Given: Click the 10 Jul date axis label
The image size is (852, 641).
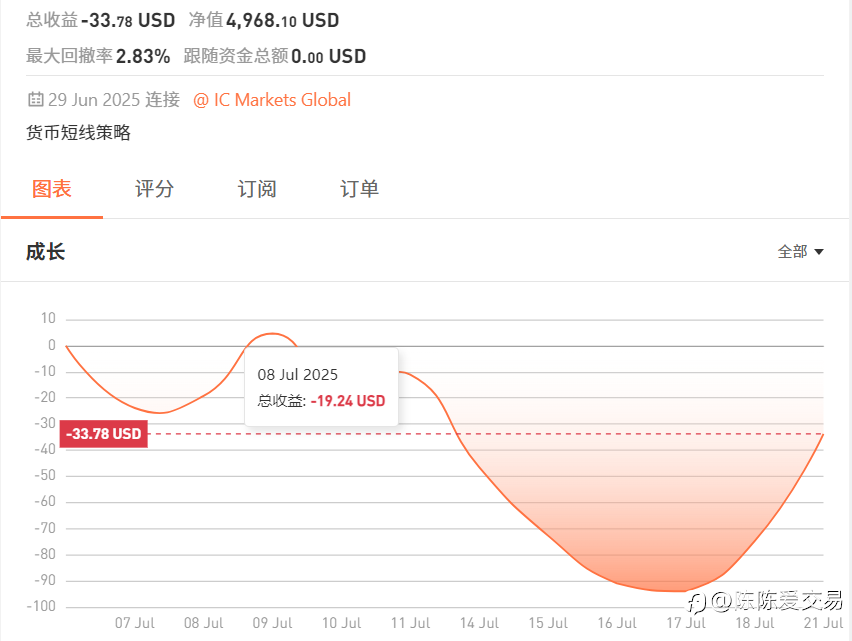Looking at the screenshot, I should [341, 623].
